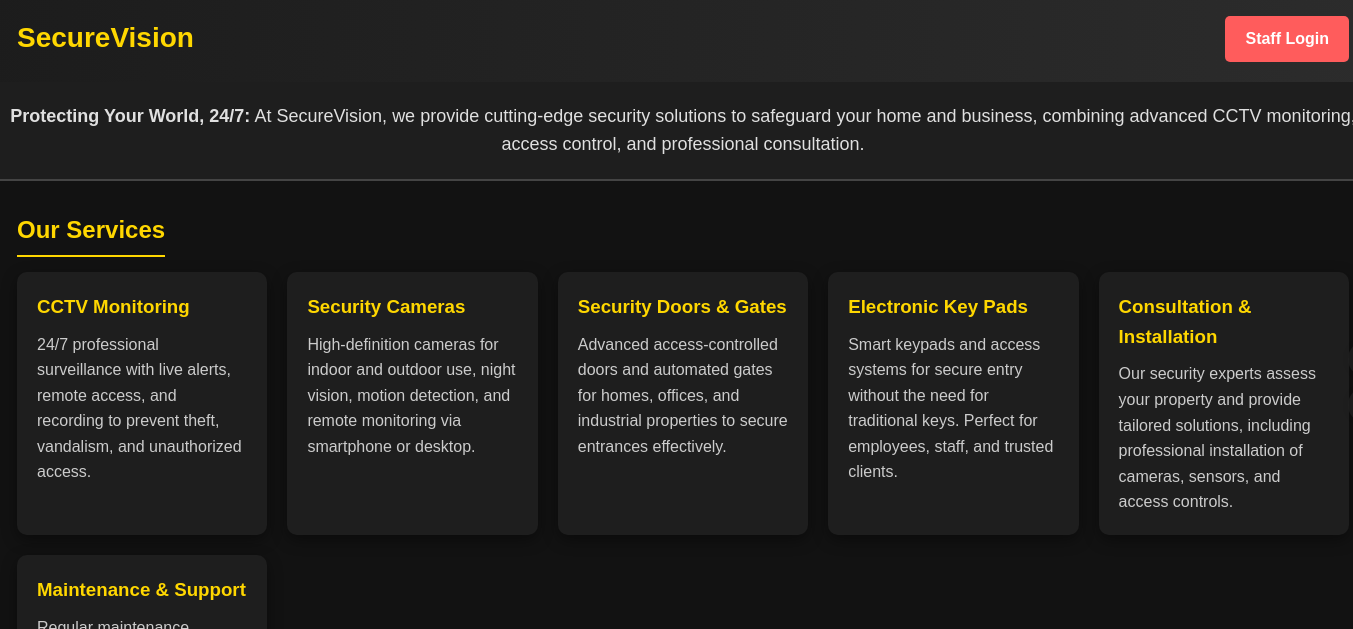
Task: Click the SecureVision logo title
Action: click(105, 38)
